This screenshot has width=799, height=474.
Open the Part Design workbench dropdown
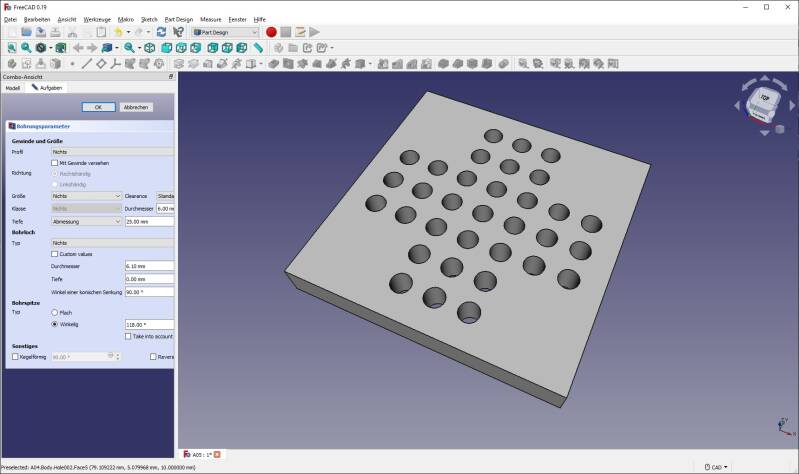click(x=225, y=32)
